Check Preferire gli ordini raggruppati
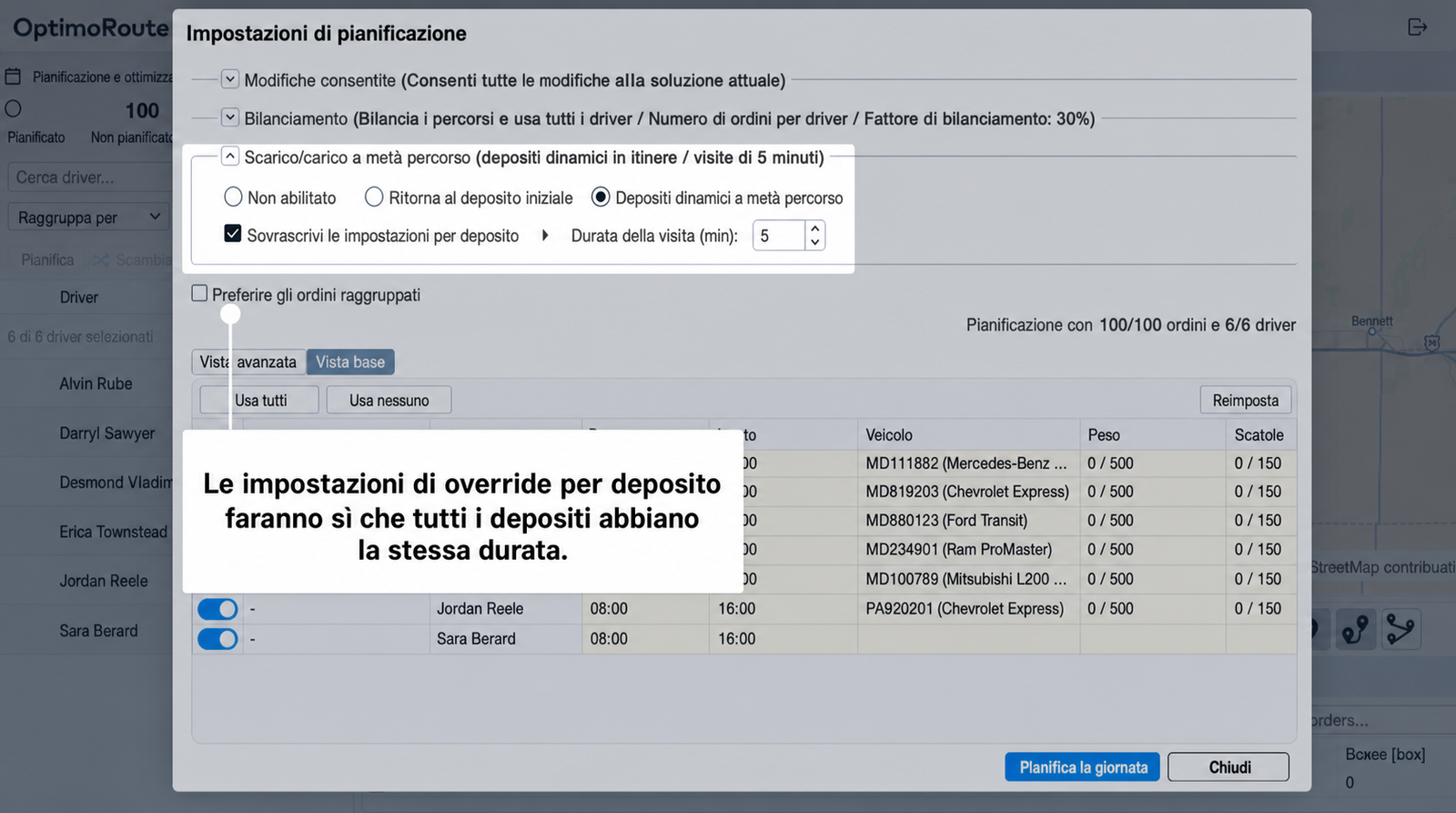Viewport: 1456px width, 813px height. [x=199, y=293]
